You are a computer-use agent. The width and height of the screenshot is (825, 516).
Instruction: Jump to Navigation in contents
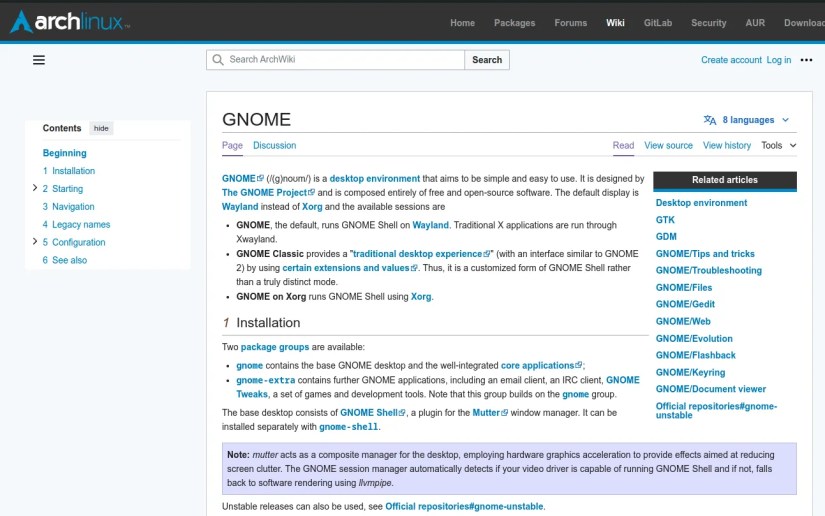(x=68, y=207)
